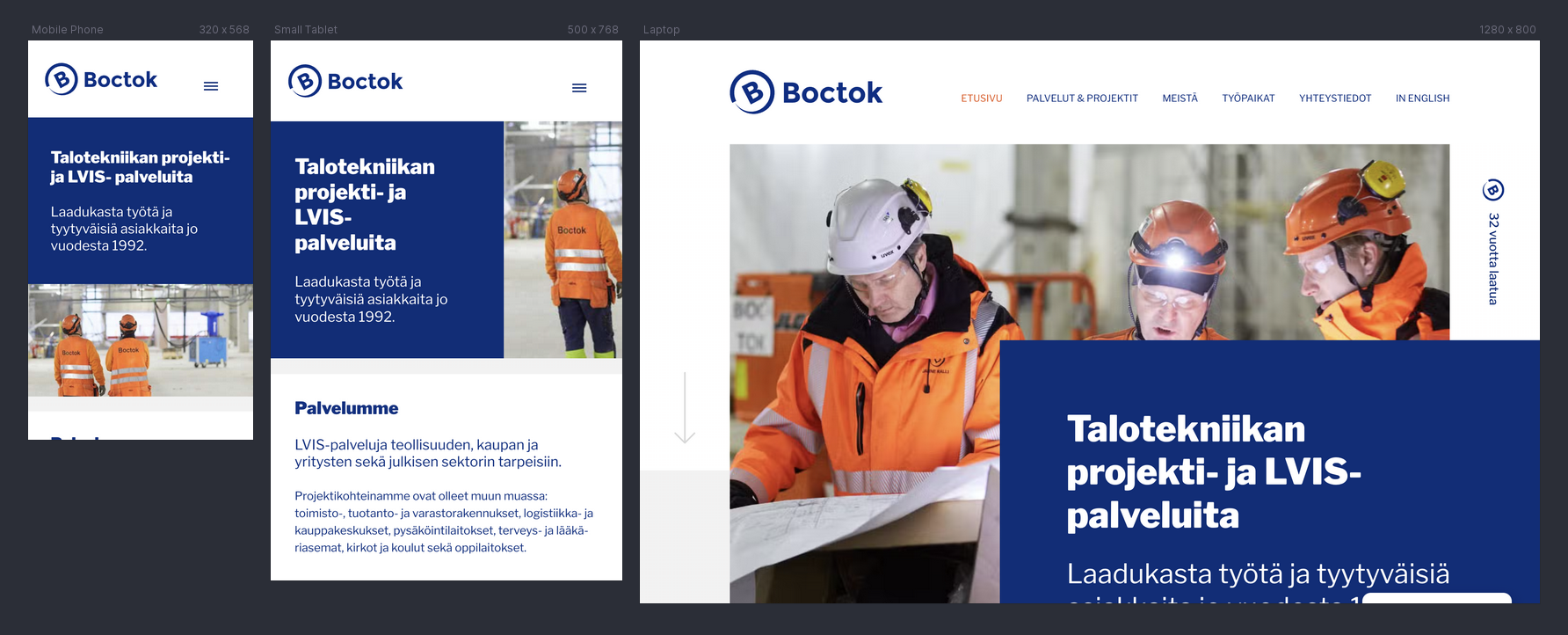Screen dimensions: 1568x635
Task: Open the hamburger menu in Small Tablet preview
Action: (579, 88)
